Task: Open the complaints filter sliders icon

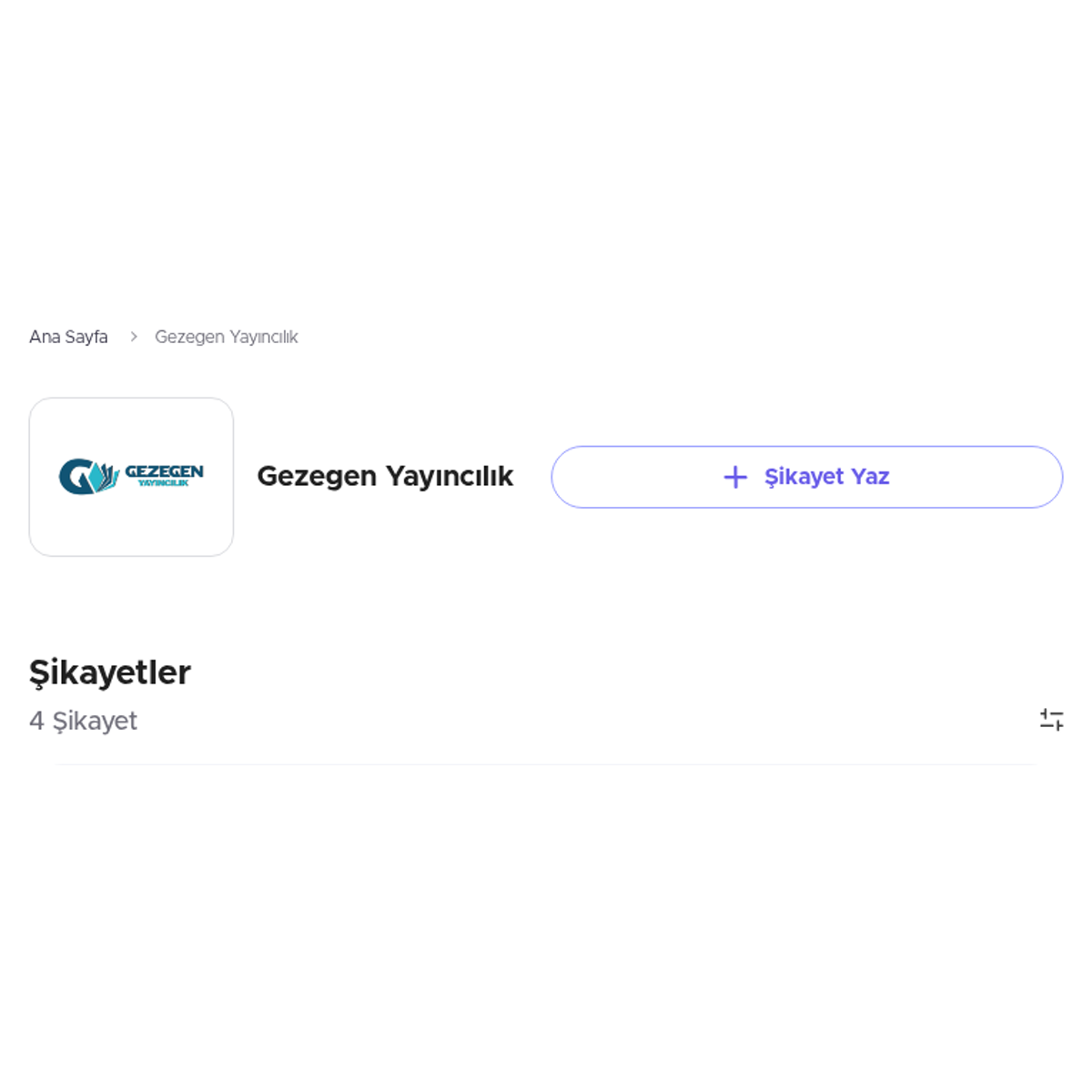Action: click(x=1051, y=720)
